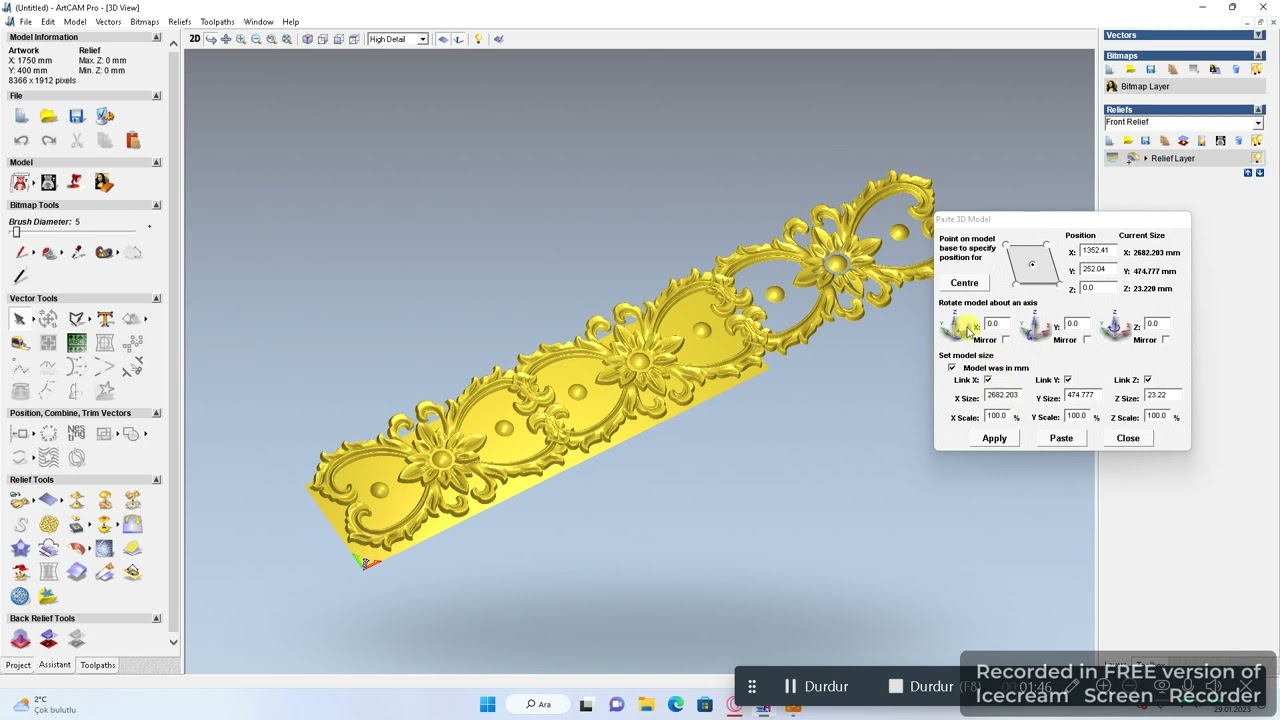Uncheck the Link Y checkbox
The height and width of the screenshot is (720, 1280).
pos(1068,380)
